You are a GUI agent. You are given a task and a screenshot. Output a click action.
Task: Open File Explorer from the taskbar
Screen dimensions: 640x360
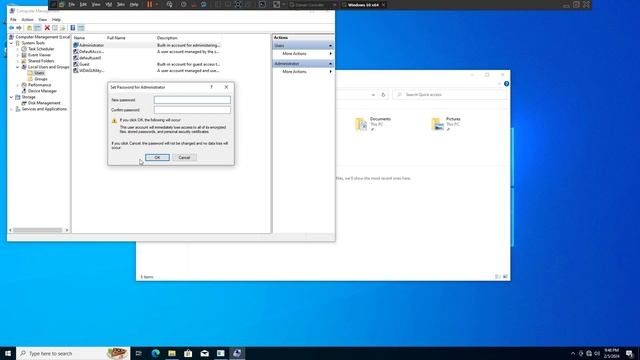[172, 353]
